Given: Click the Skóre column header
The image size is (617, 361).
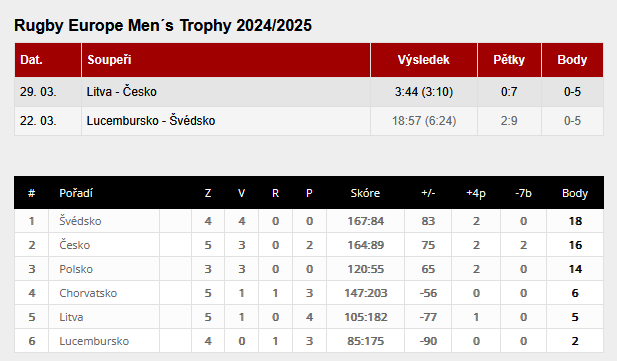Looking at the screenshot, I should (x=365, y=193).
